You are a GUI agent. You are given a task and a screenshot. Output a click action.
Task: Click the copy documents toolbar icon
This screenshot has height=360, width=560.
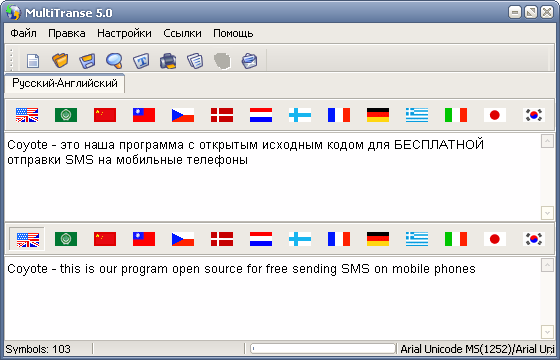[195, 61]
